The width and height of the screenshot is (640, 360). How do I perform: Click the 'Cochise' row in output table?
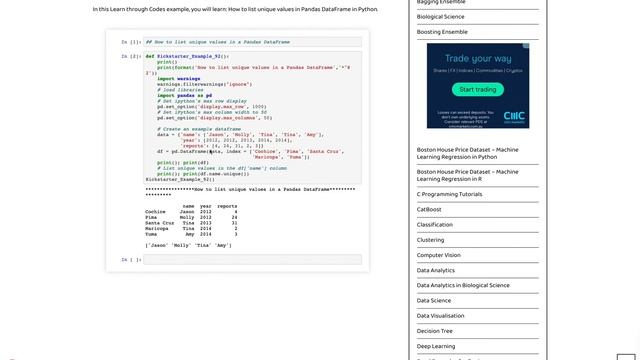click(x=191, y=212)
